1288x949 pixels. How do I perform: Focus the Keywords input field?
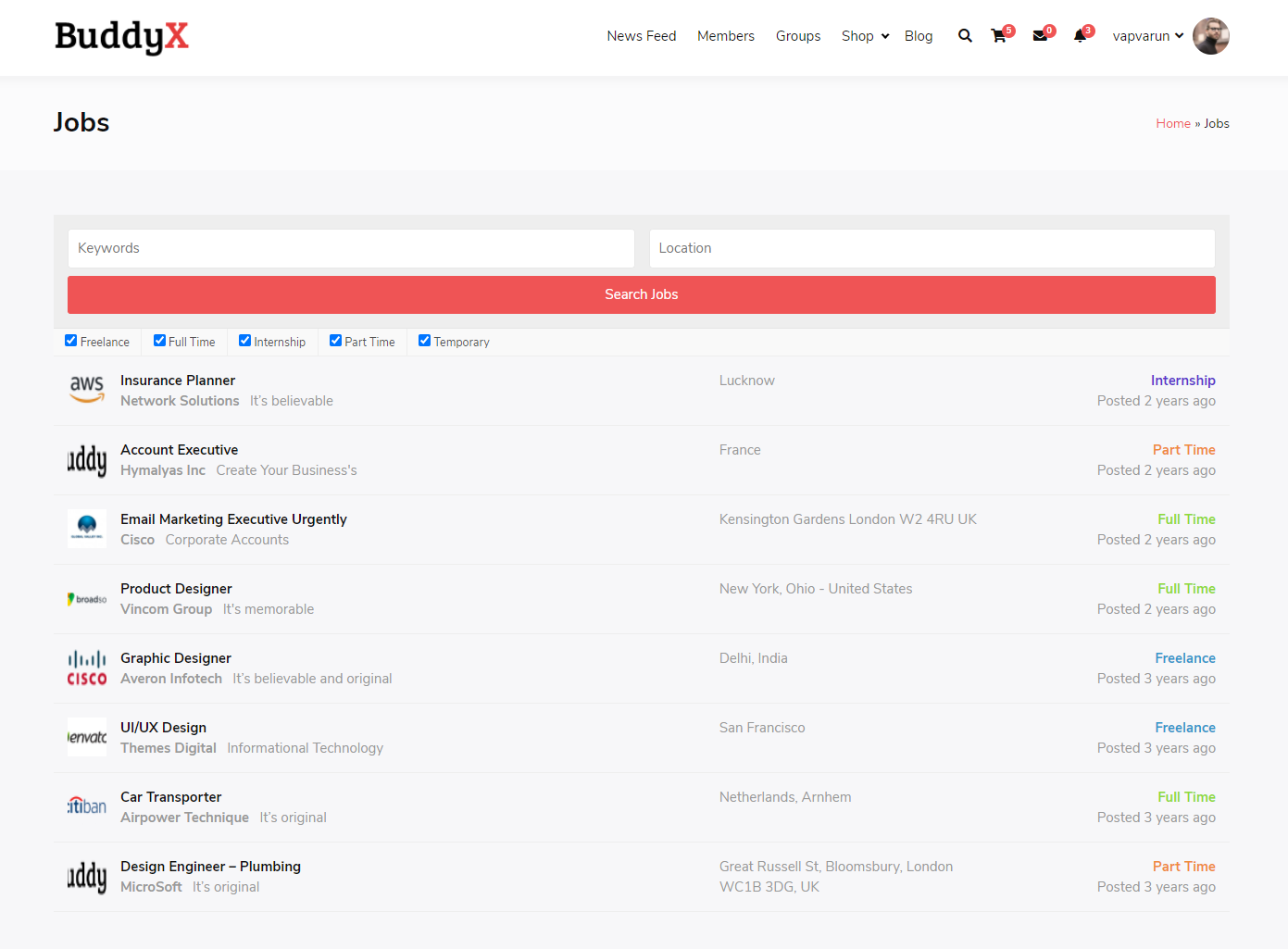(351, 248)
